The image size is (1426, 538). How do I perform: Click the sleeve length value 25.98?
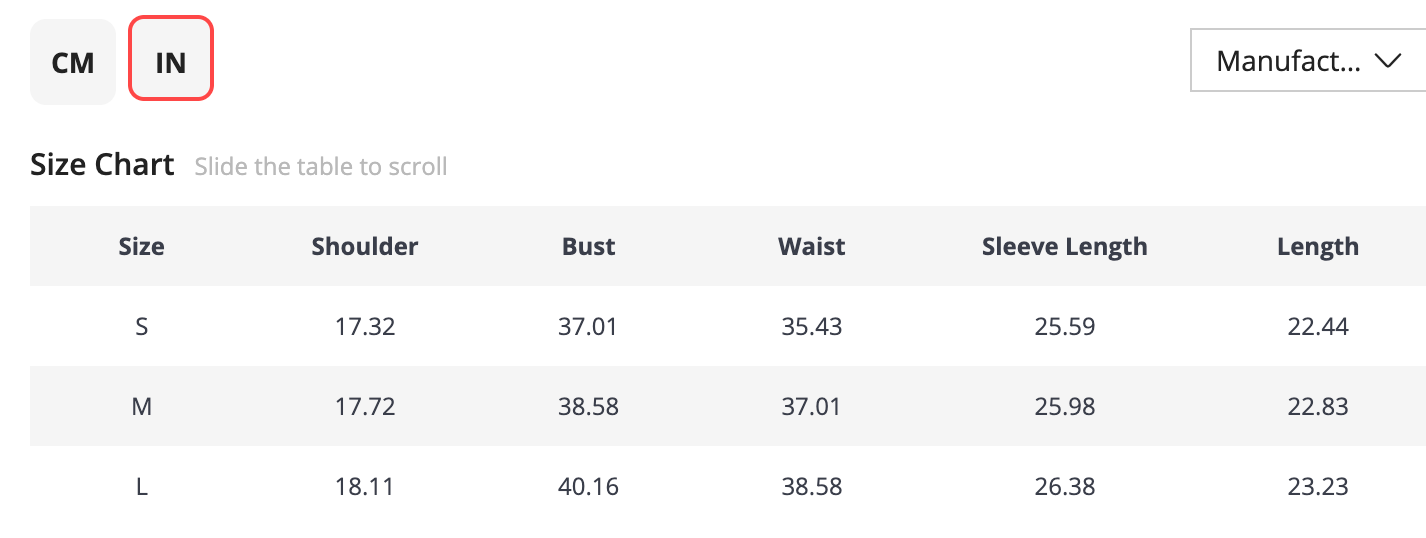pyautogui.click(x=1065, y=406)
